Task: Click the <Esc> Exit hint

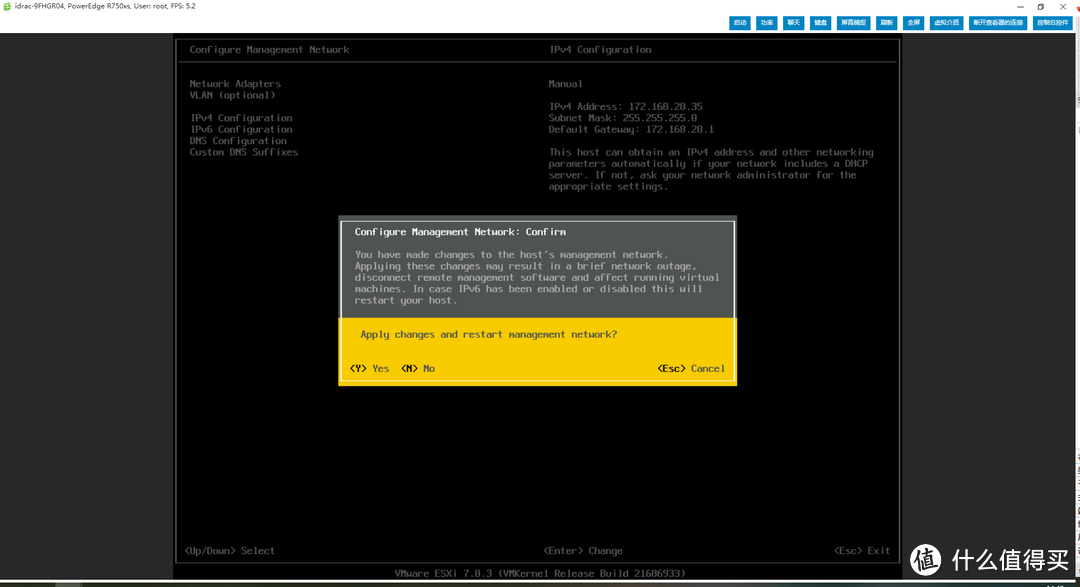Action: click(x=862, y=551)
